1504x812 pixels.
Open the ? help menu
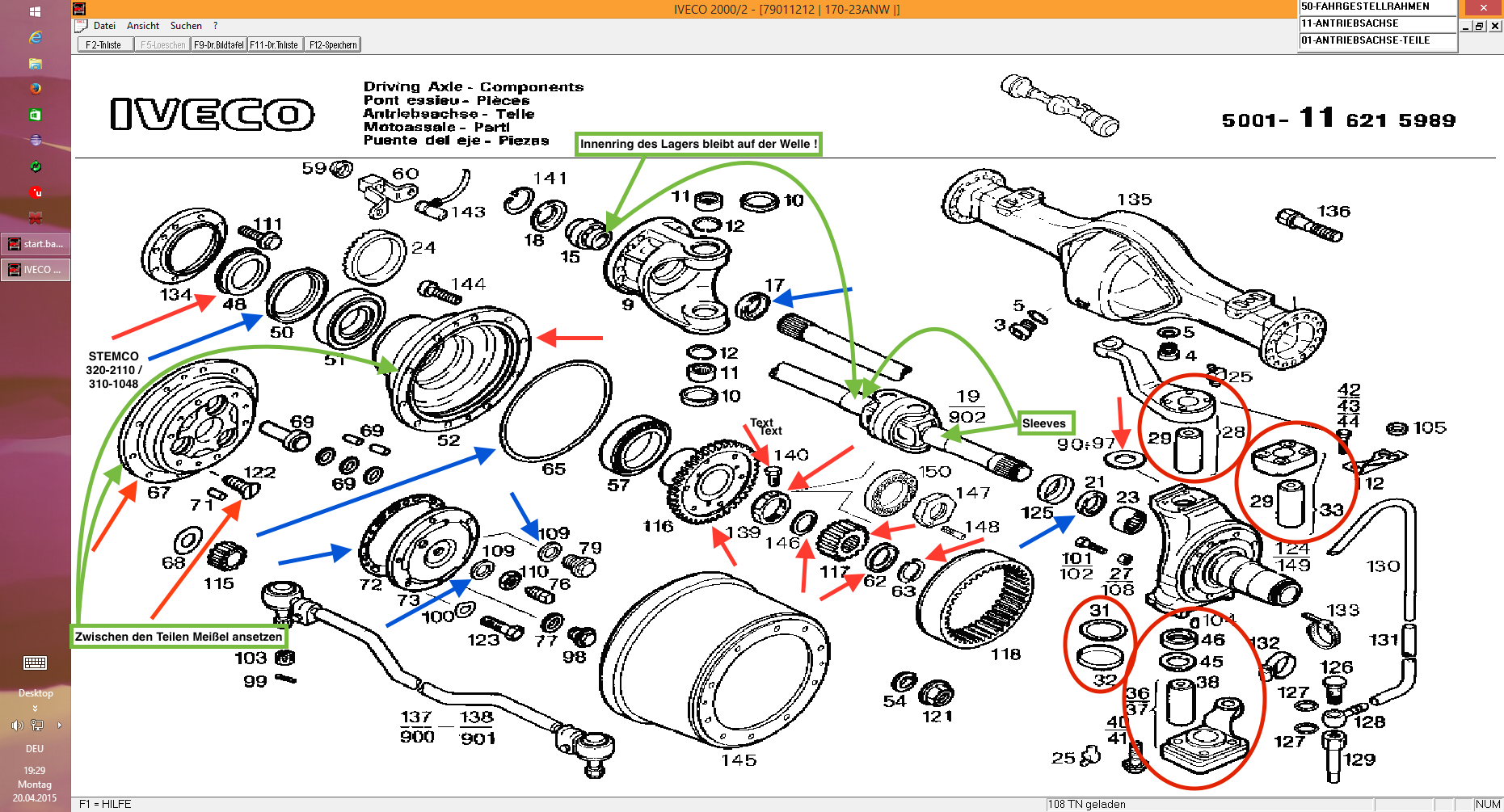coord(216,26)
